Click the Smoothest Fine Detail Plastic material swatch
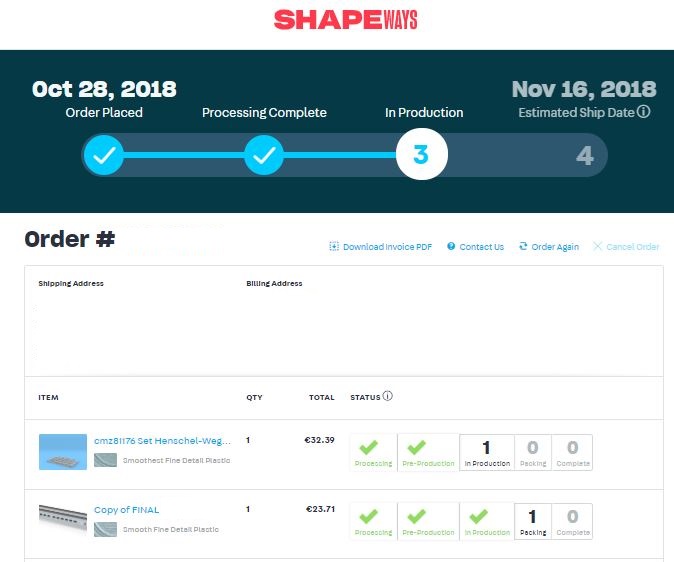 pos(105,460)
